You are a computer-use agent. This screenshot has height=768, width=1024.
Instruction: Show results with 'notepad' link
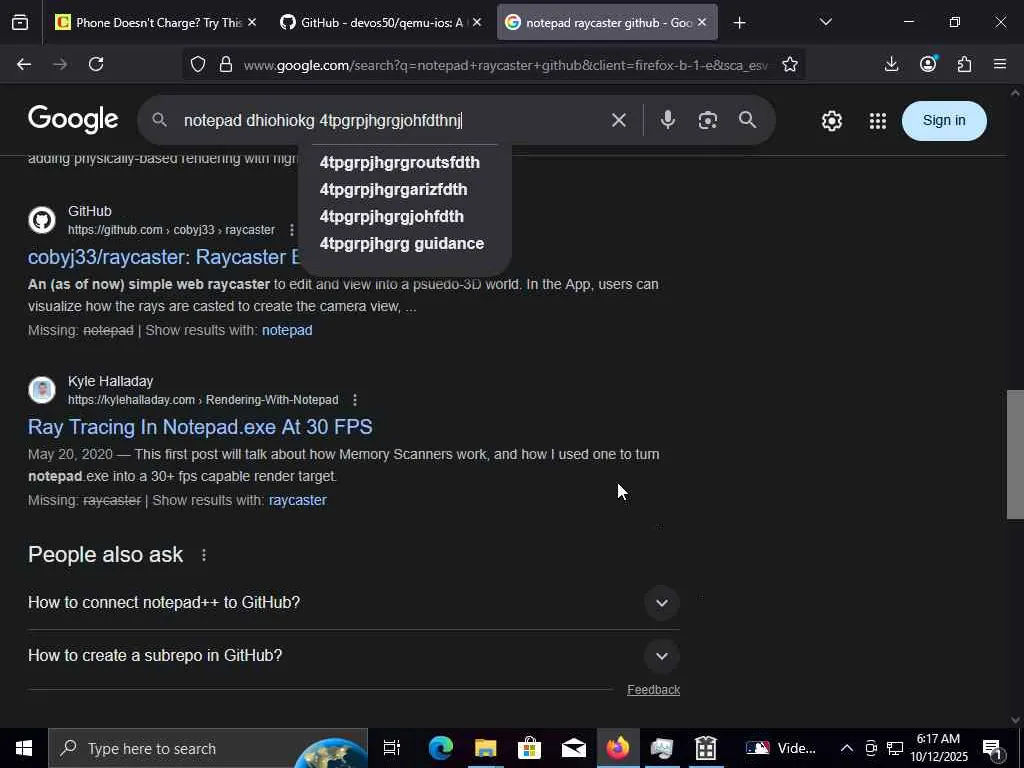tap(287, 330)
